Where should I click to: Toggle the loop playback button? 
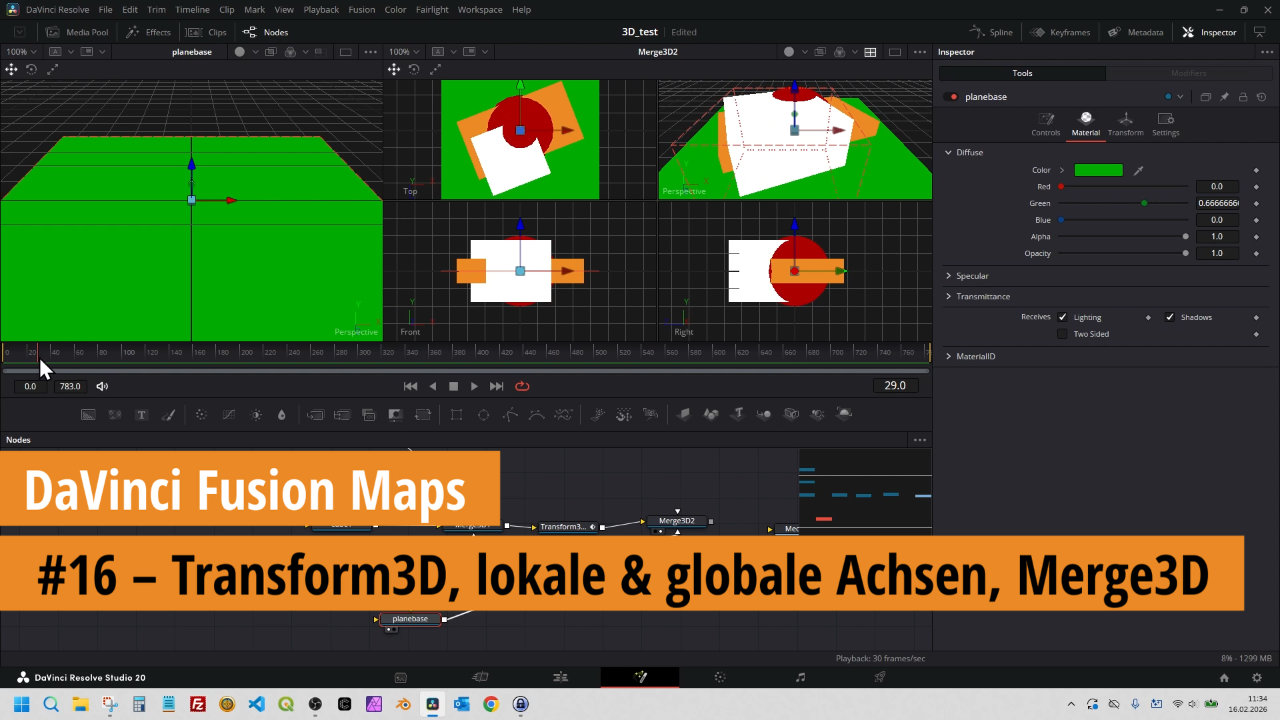[x=522, y=386]
